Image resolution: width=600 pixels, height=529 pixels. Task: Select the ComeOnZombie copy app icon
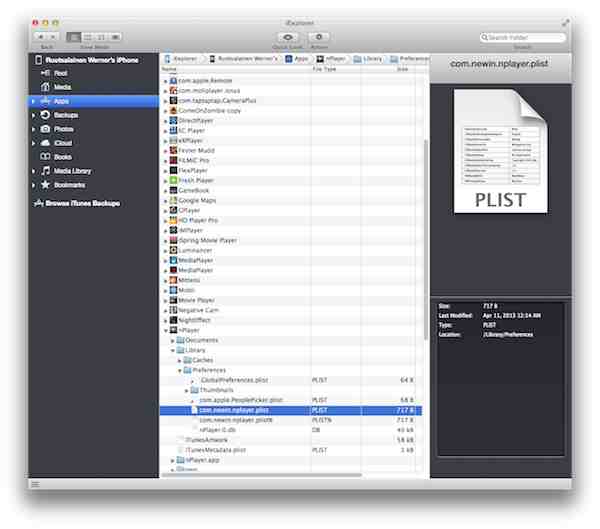[x=173, y=110]
